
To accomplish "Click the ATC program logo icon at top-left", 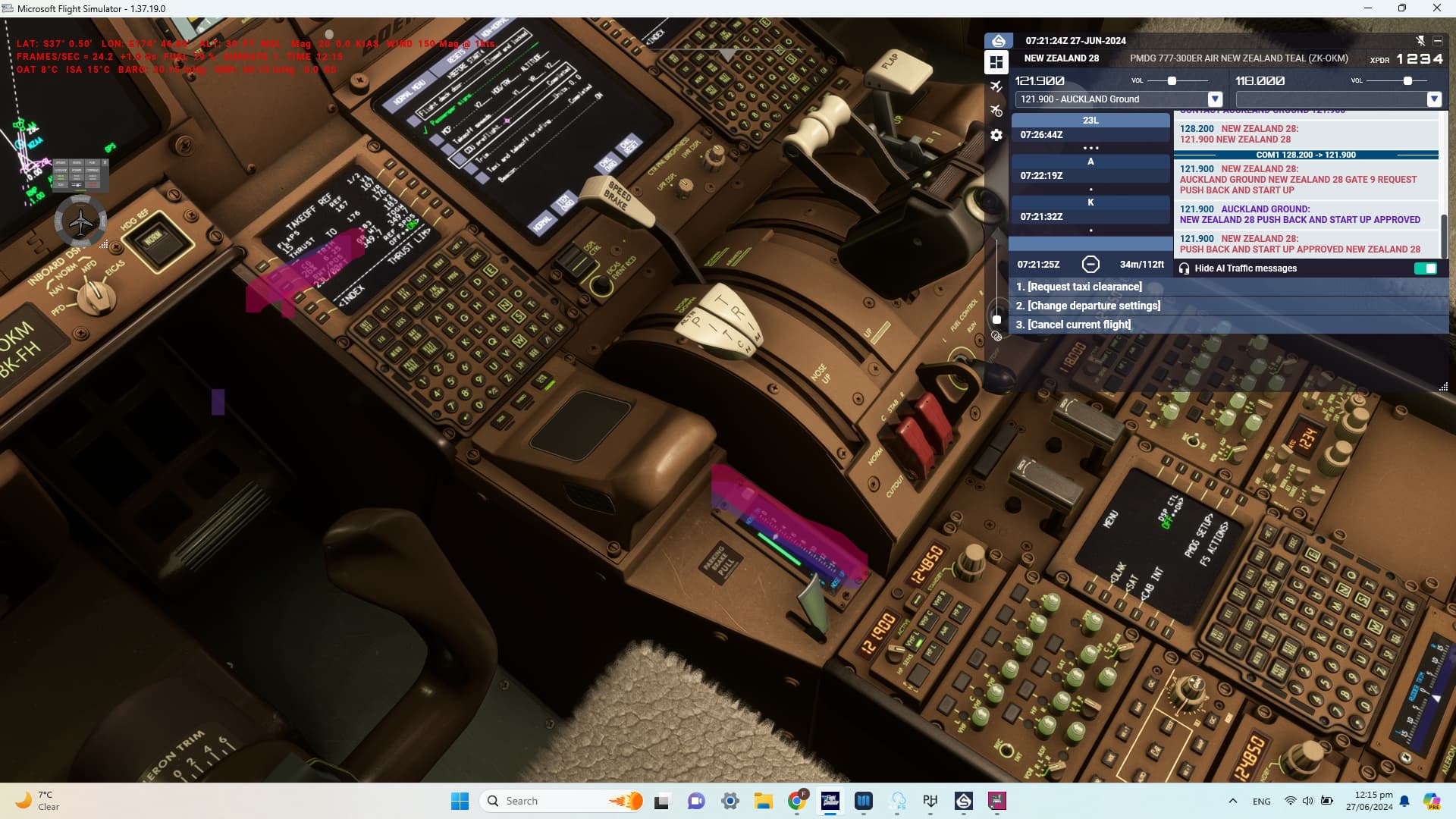I will 998,41.
